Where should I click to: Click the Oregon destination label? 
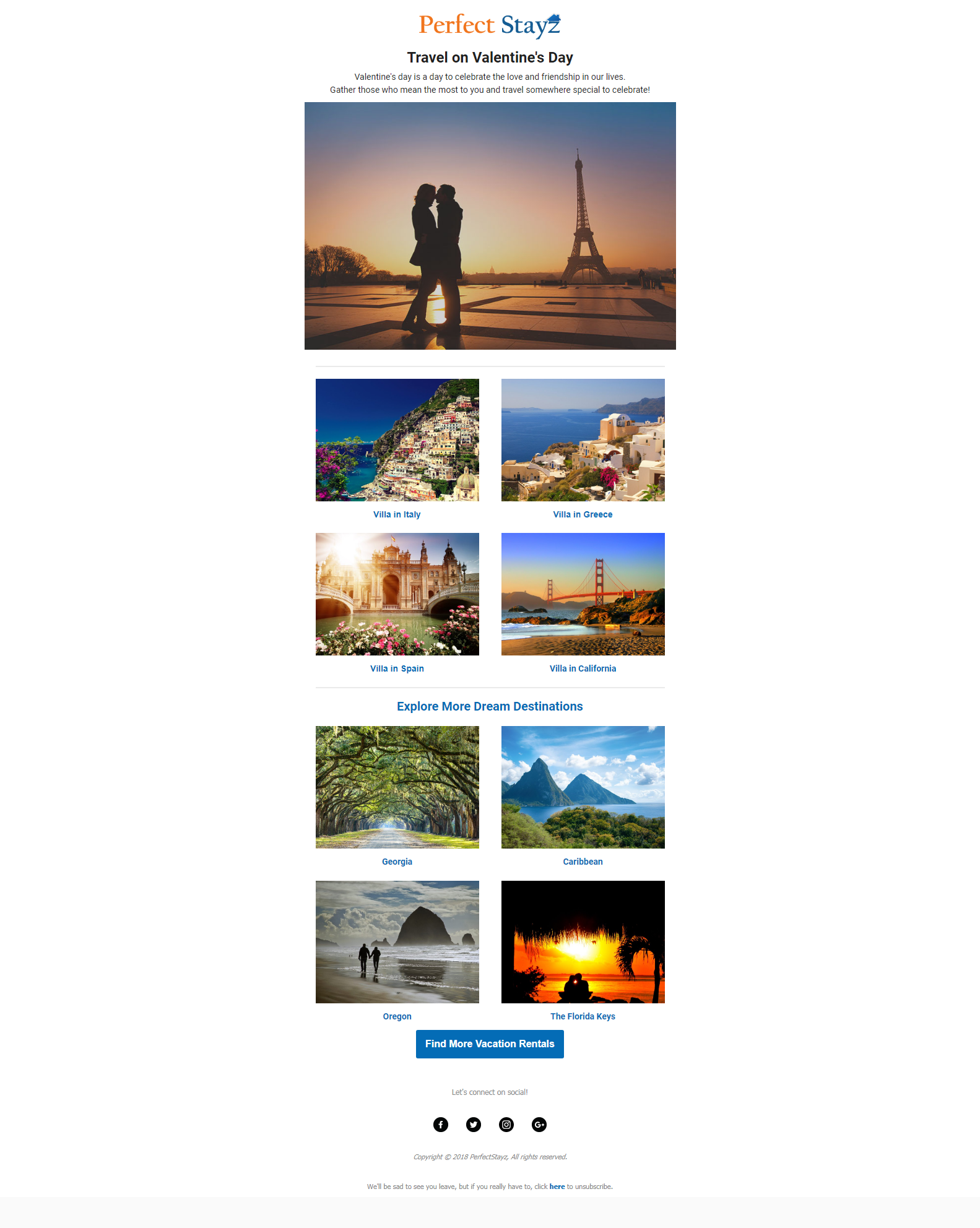coord(397,1016)
